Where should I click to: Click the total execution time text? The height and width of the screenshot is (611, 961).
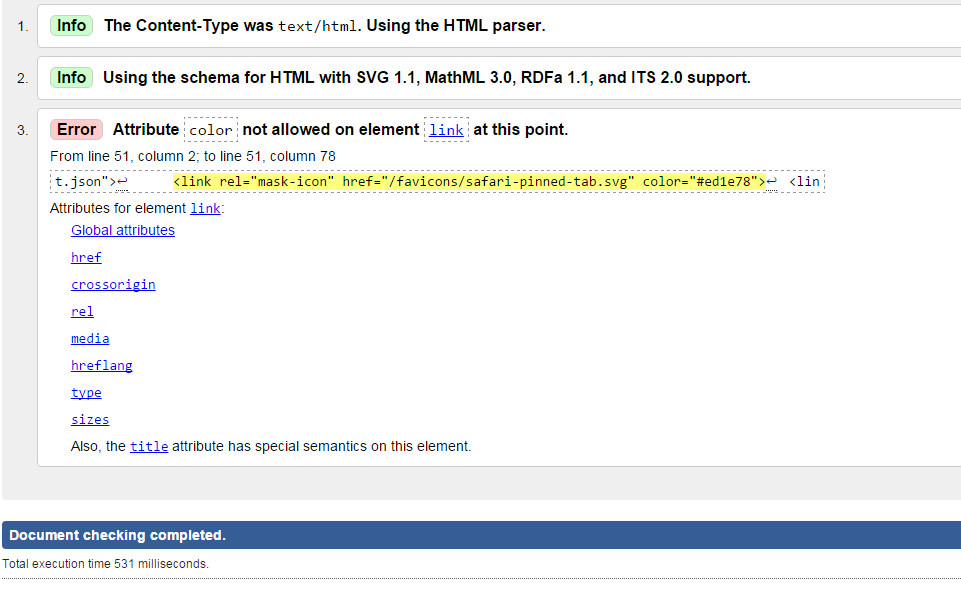click(105, 564)
